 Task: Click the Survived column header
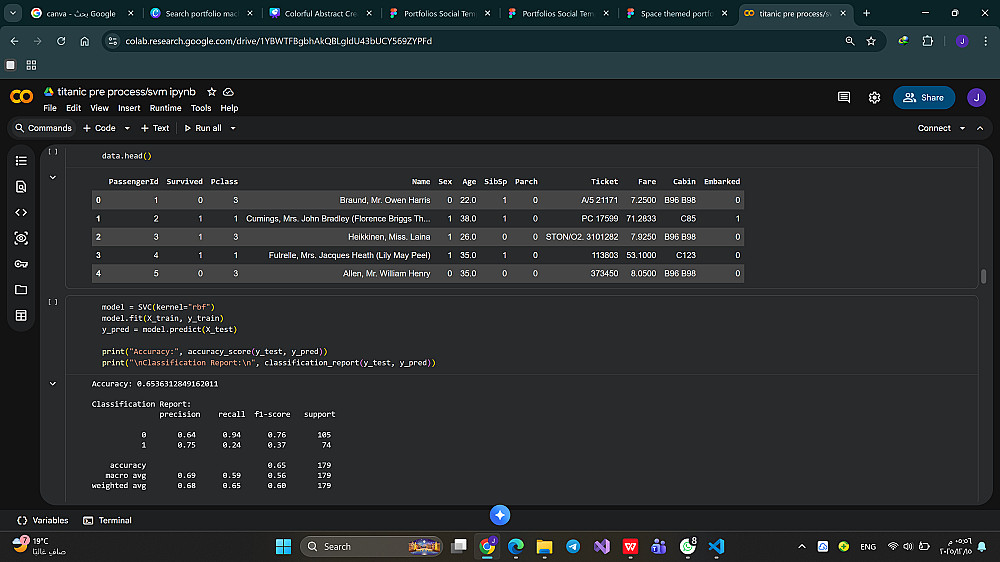tap(184, 181)
